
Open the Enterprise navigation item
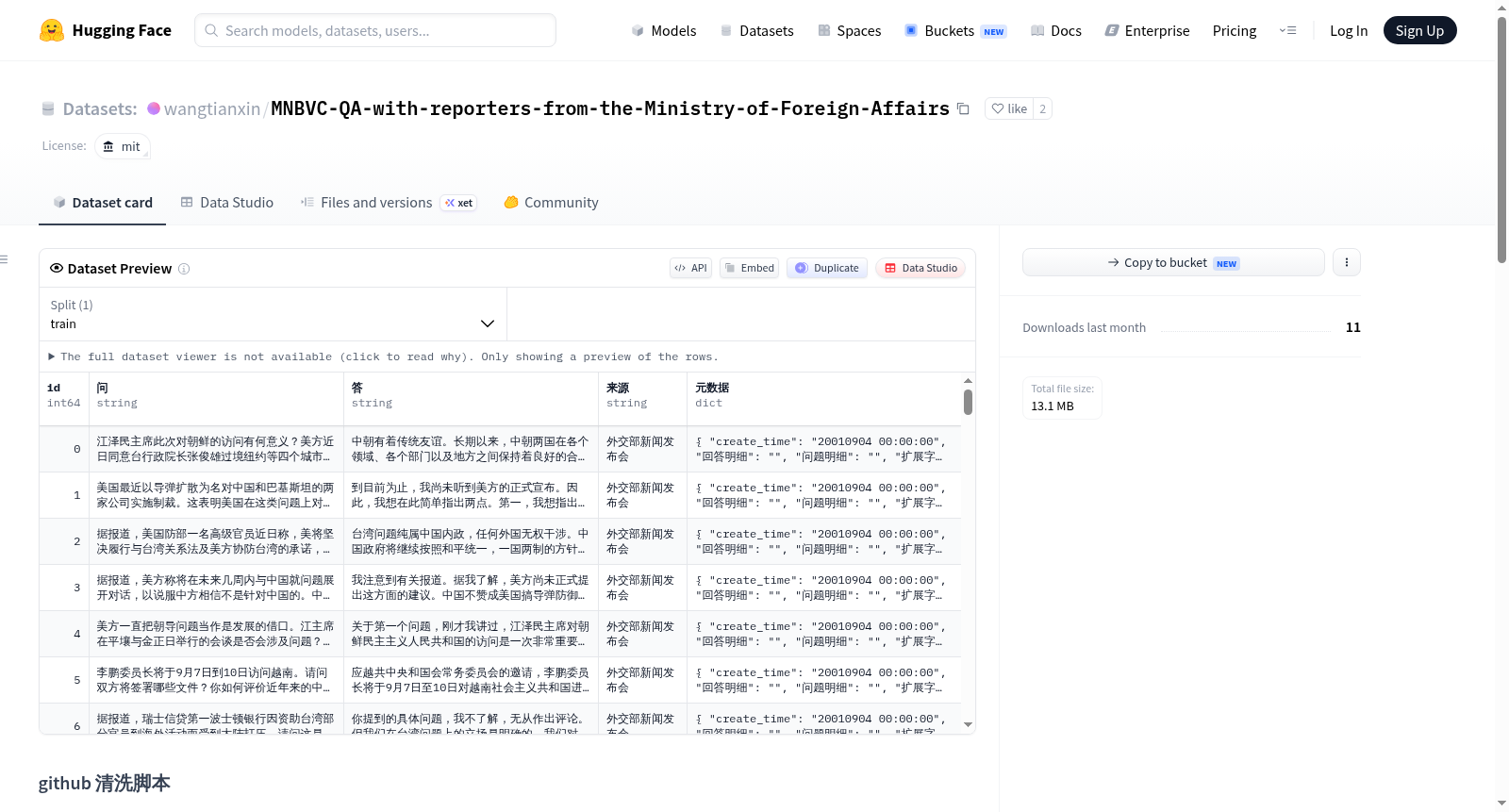pyautogui.click(x=1147, y=31)
